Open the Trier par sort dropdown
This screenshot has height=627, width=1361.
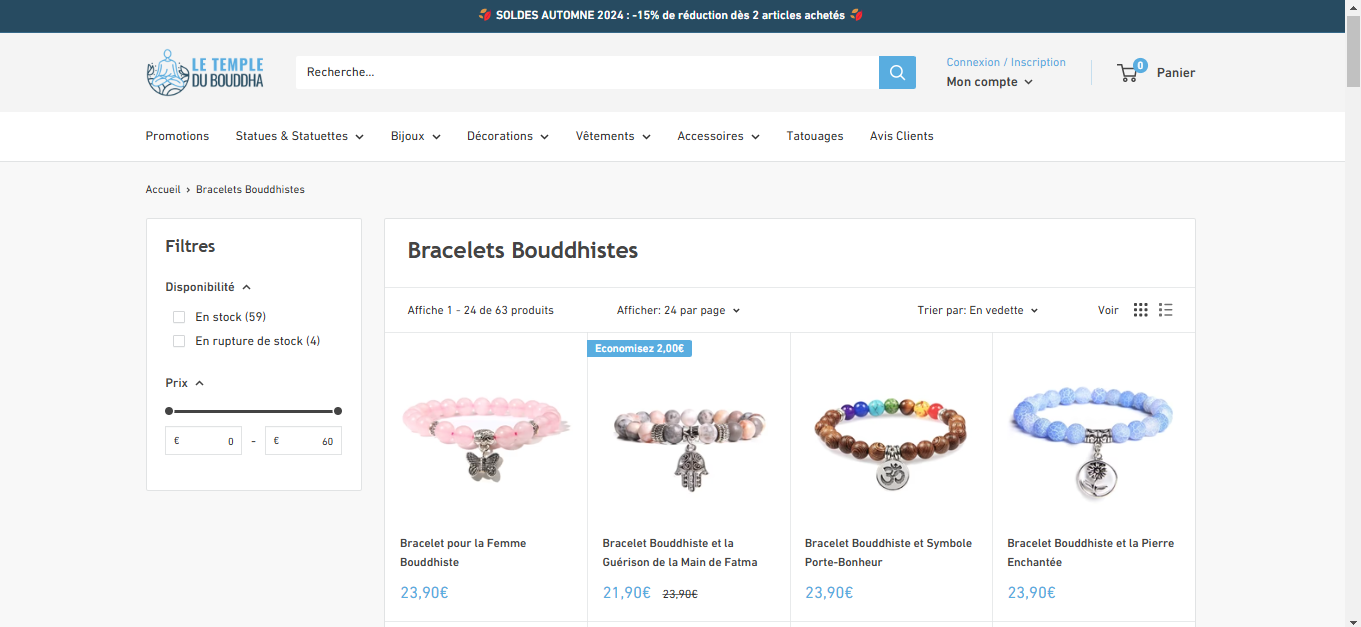[978, 310]
